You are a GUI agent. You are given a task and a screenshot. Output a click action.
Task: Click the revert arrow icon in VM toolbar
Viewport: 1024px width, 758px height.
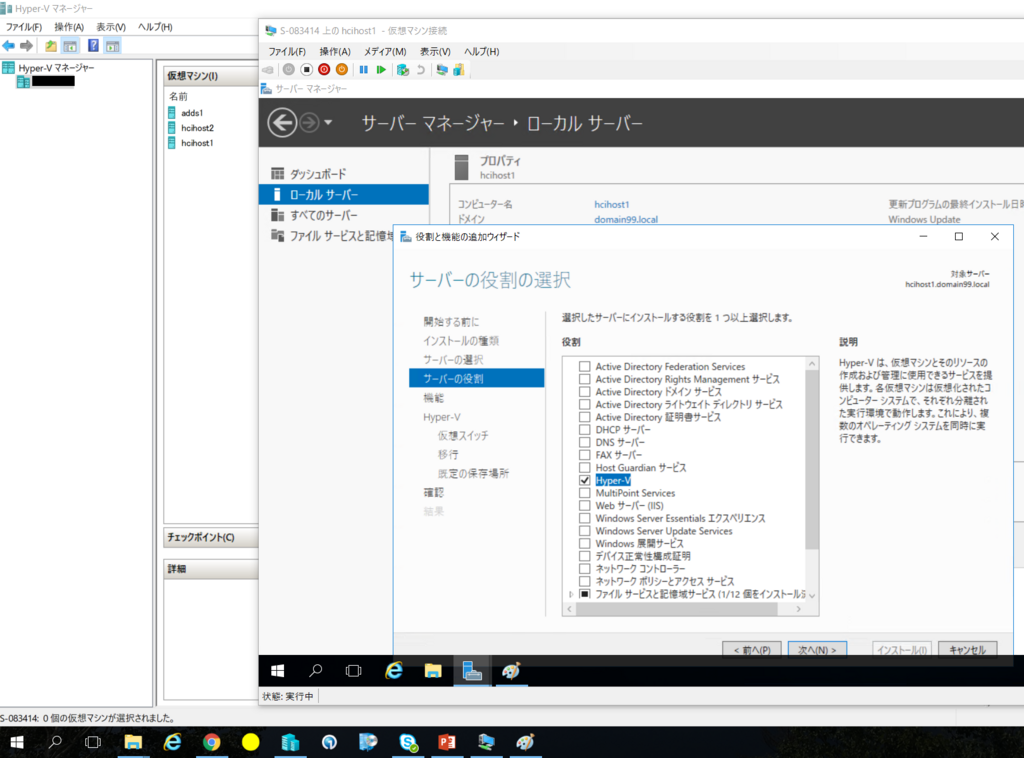pos(421,70)
